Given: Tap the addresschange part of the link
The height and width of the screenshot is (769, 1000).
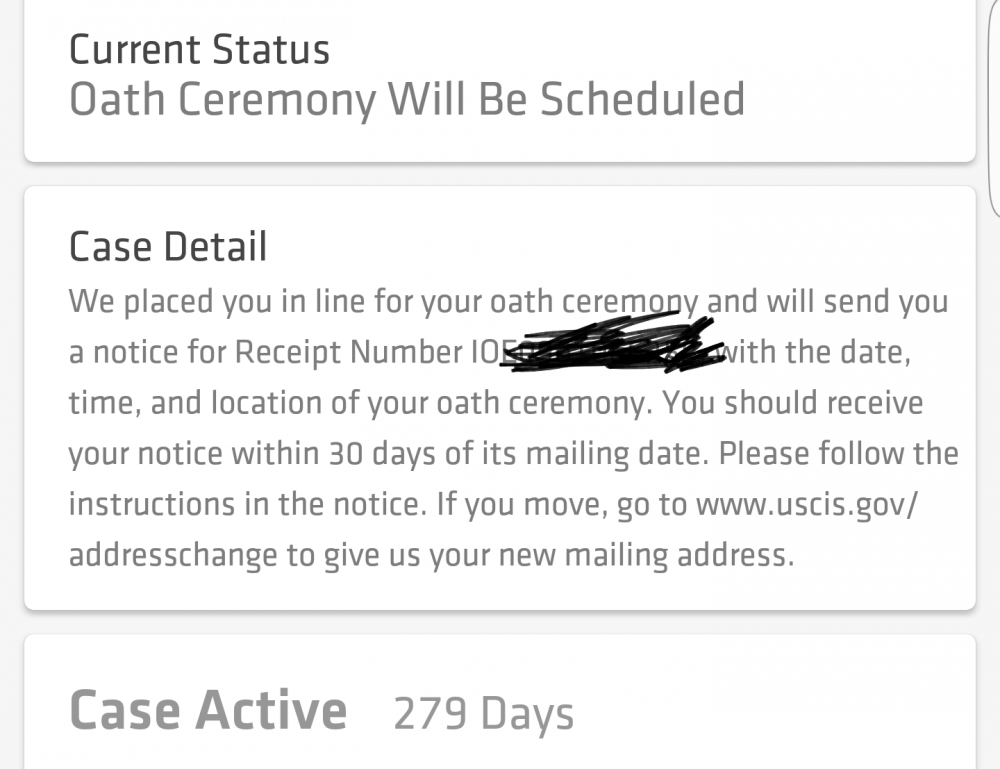Looking at the screenshot, I should coord(173,555).
